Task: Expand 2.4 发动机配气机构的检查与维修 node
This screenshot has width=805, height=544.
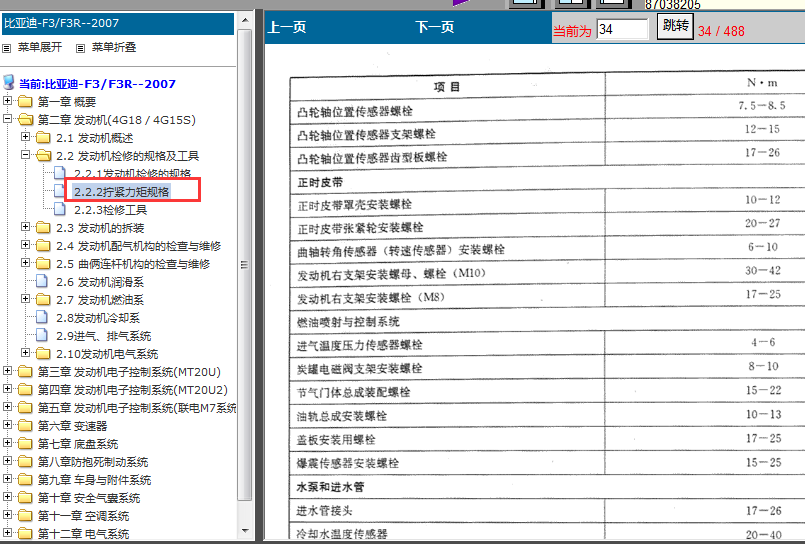Action: click(x=25, y=244)
